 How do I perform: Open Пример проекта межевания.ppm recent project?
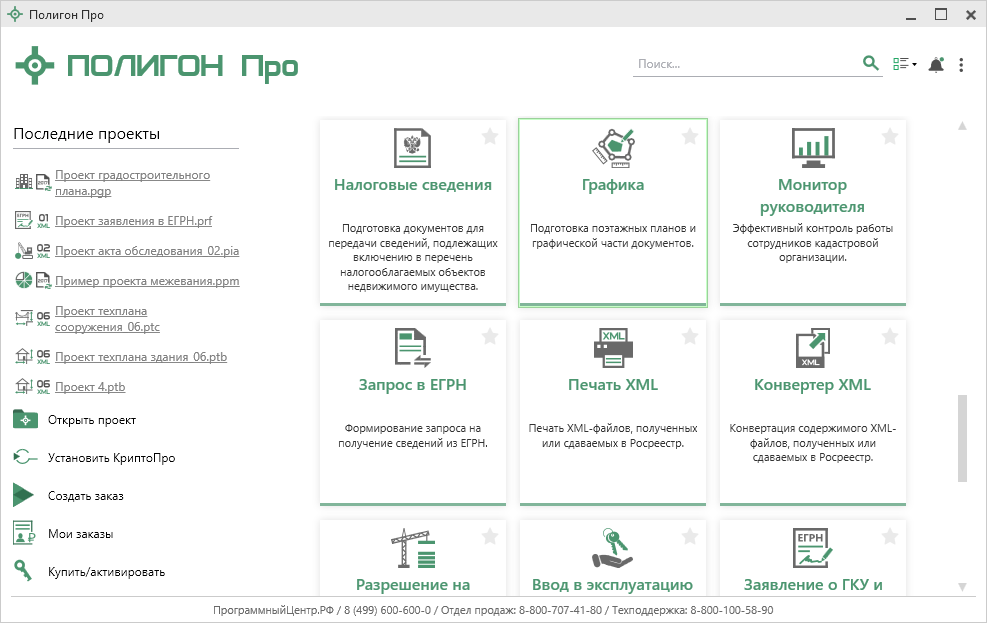(147, 281)
